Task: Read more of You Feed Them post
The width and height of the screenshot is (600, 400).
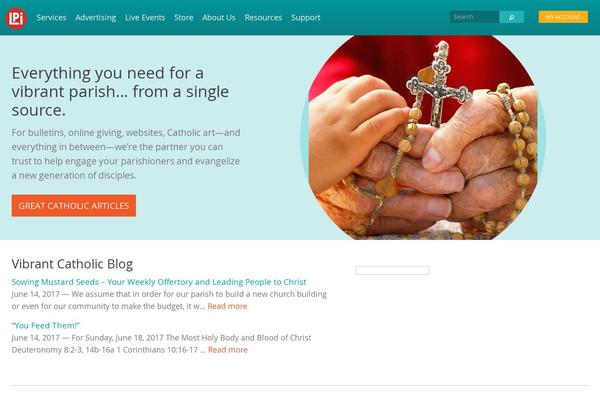Action: [x=228, y=350]
